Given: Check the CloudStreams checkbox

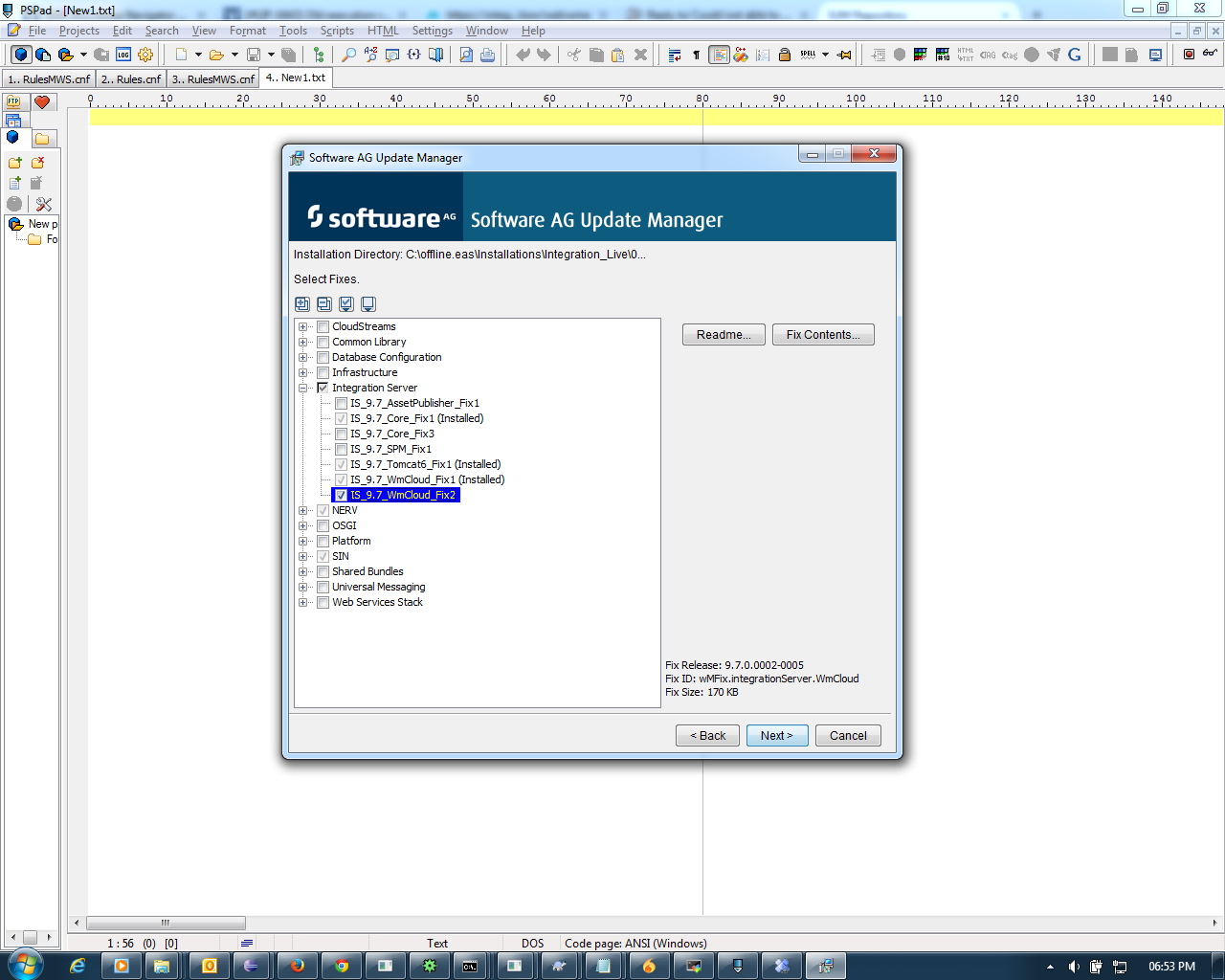Looking at the screenshot, I should point(323,326).
